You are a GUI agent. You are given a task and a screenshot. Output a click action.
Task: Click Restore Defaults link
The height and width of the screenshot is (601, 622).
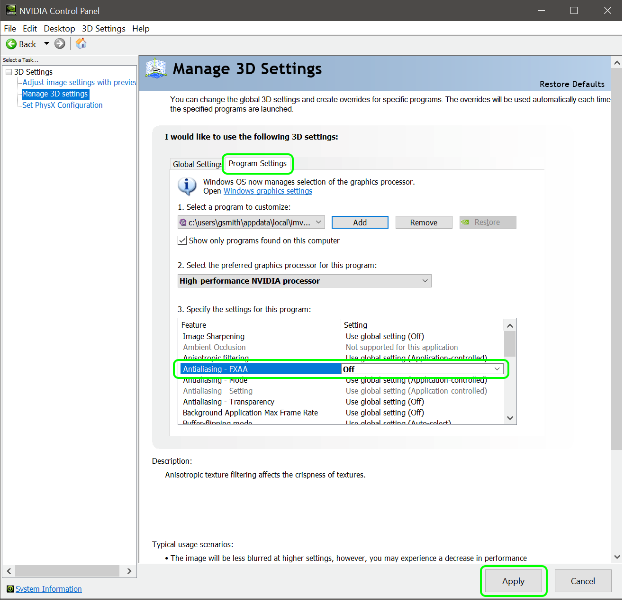[572, 84]
